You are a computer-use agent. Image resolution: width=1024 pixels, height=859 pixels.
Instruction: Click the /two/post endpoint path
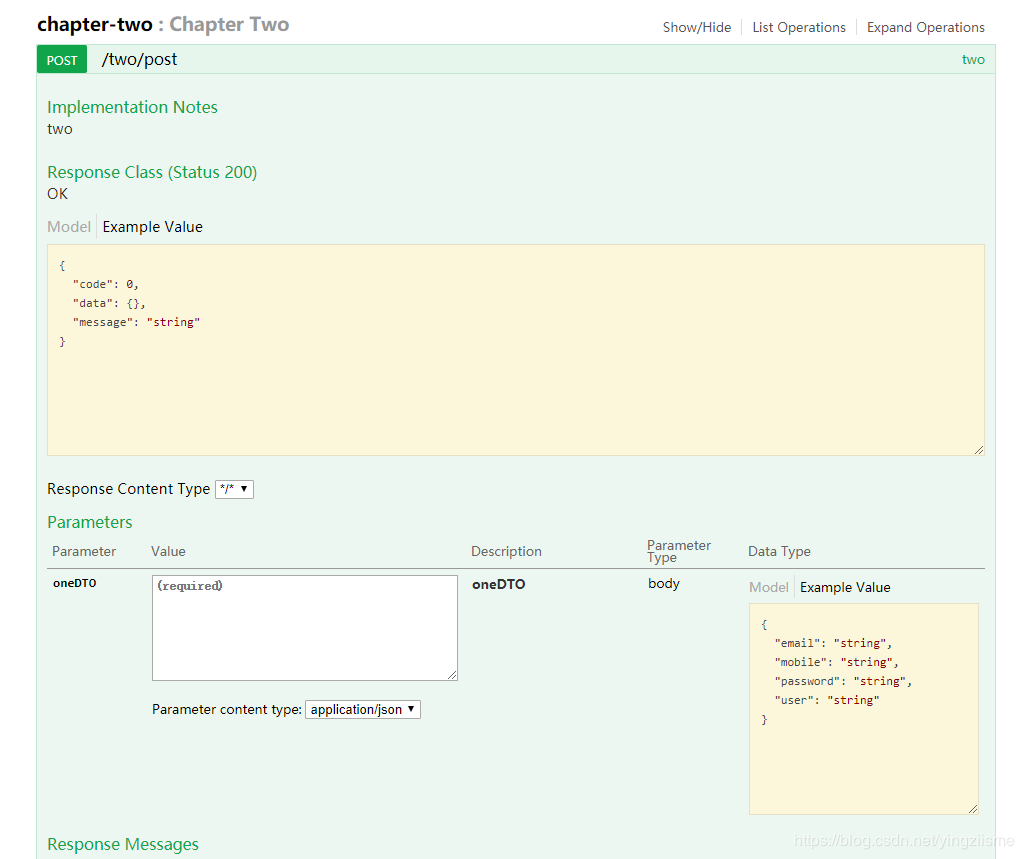(x=139, y=59)
